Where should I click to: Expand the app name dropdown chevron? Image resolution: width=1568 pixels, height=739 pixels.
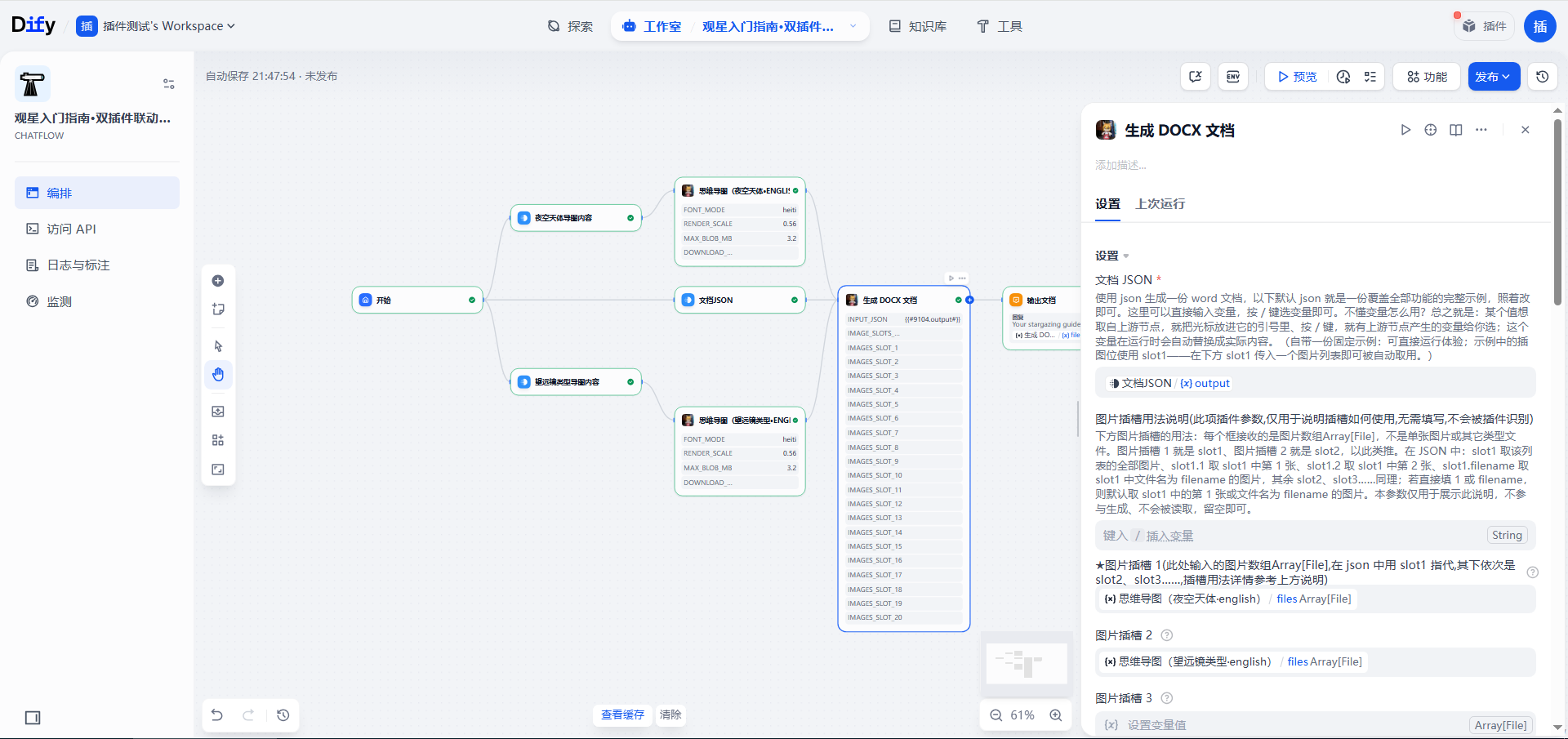coord(853,26)
